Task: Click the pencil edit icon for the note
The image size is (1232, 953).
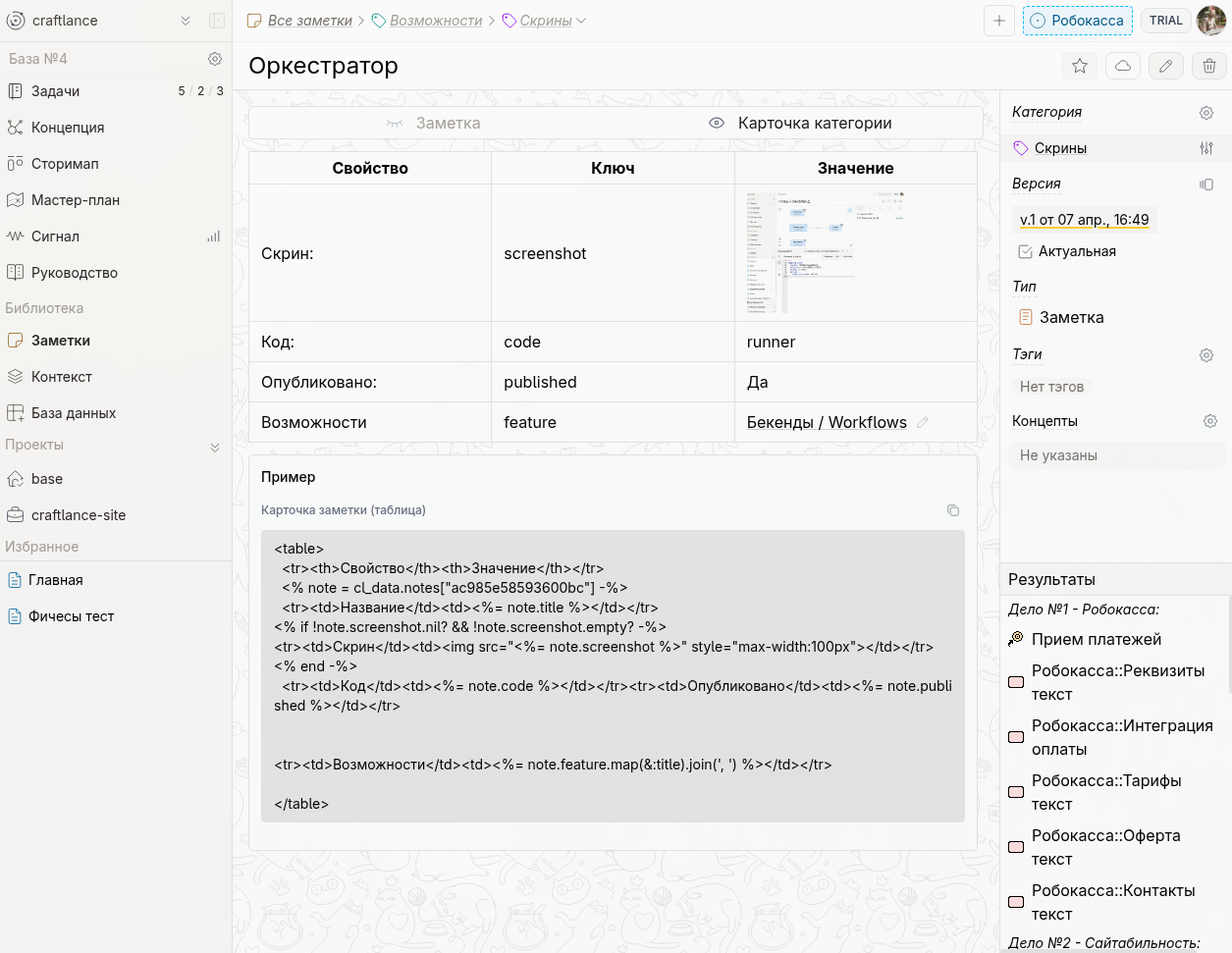Action: [1166, 66]
